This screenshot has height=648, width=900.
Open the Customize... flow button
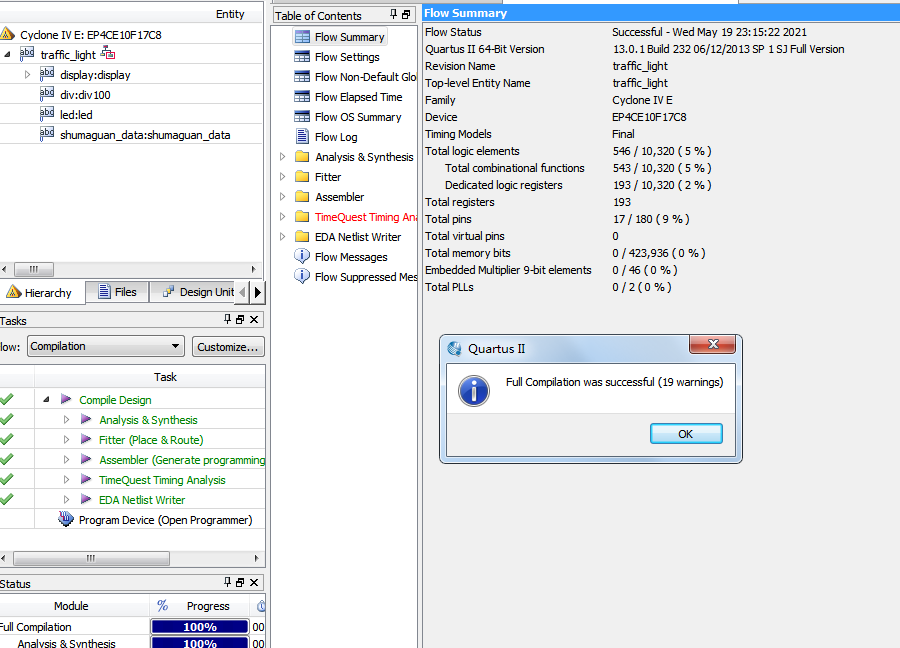click(x=228, y=347)
